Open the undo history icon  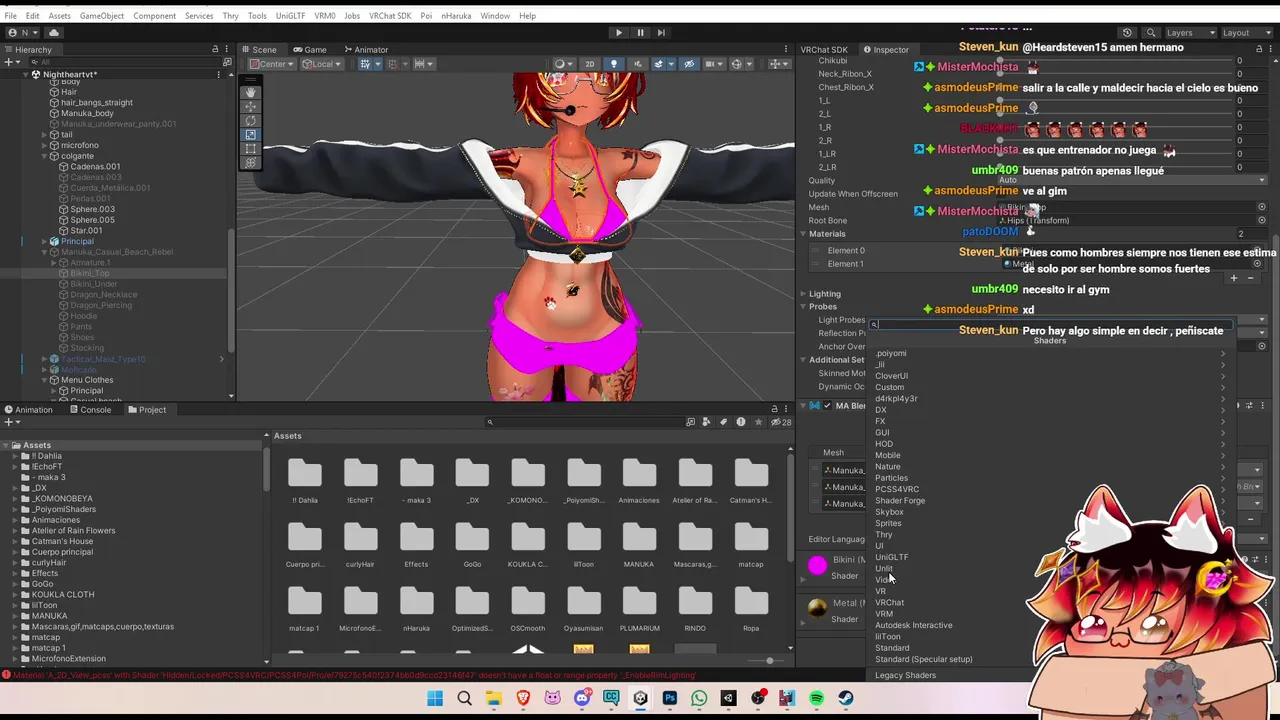pos(1127,32)
